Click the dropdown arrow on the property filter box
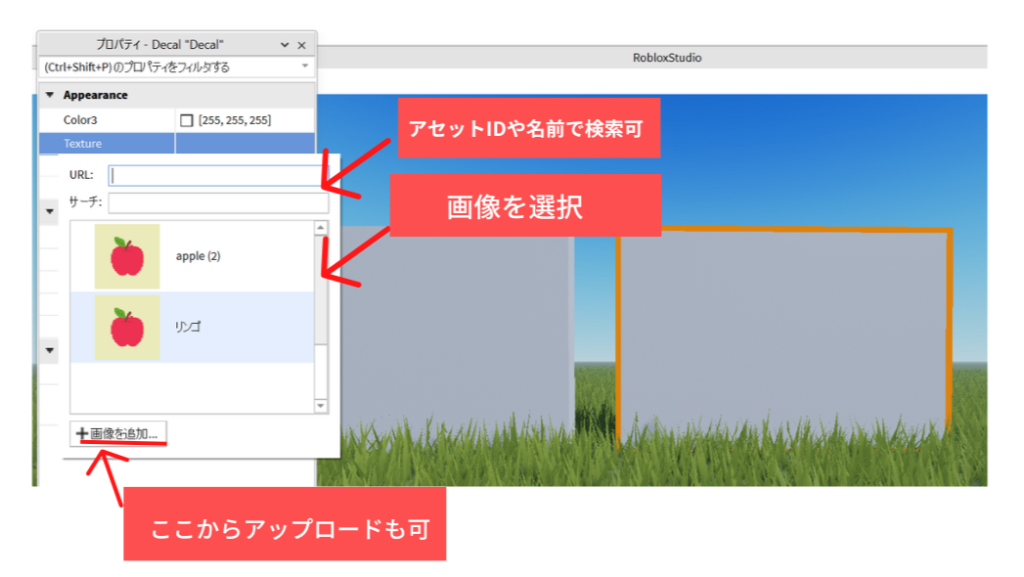 [x=305, y=65]
